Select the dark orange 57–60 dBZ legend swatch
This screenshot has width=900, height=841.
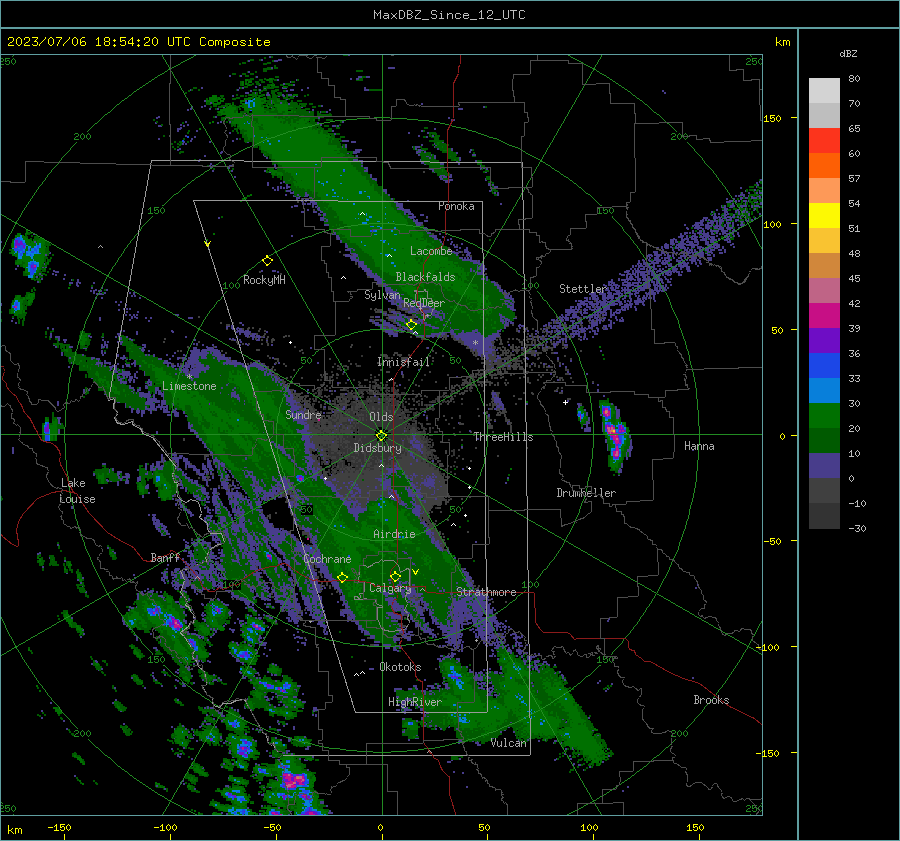click(x=824, y=166)
